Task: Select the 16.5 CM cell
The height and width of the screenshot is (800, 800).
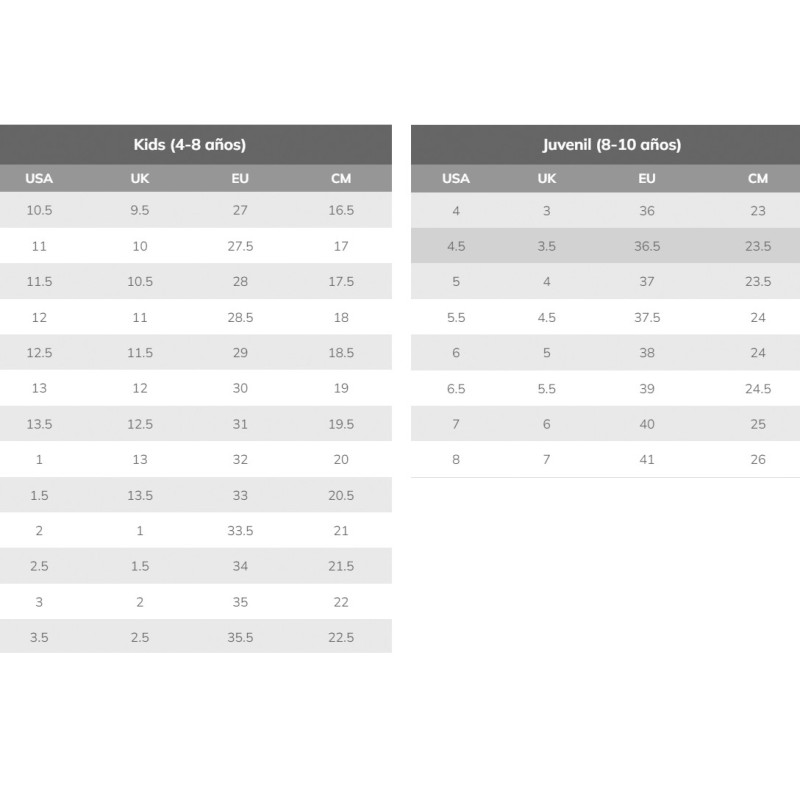Action: pos(341,210)
